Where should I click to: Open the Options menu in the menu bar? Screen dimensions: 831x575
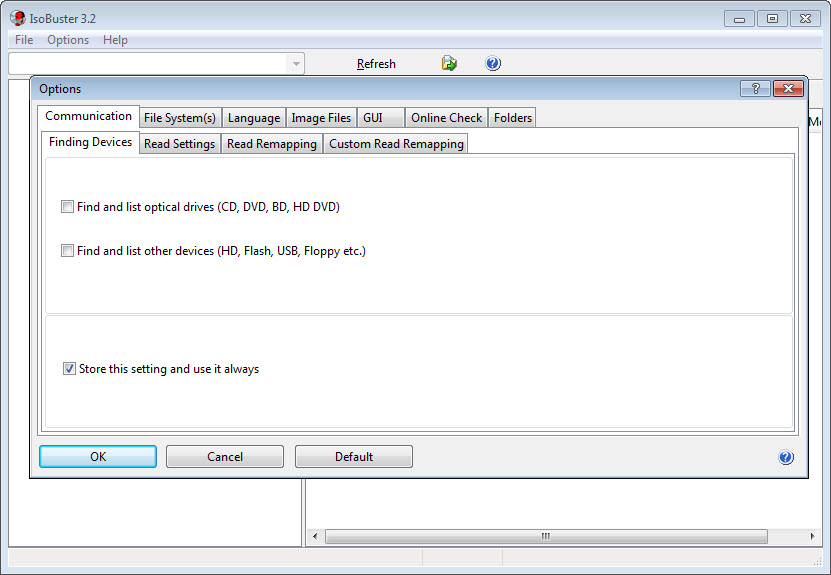coord(68,40)
